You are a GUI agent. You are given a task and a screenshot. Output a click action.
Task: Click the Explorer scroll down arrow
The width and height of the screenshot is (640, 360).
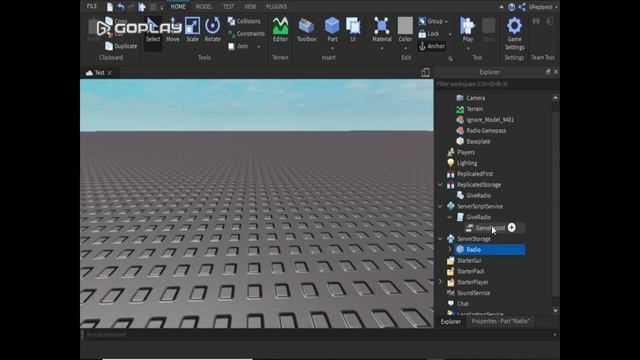coord(555,311)
